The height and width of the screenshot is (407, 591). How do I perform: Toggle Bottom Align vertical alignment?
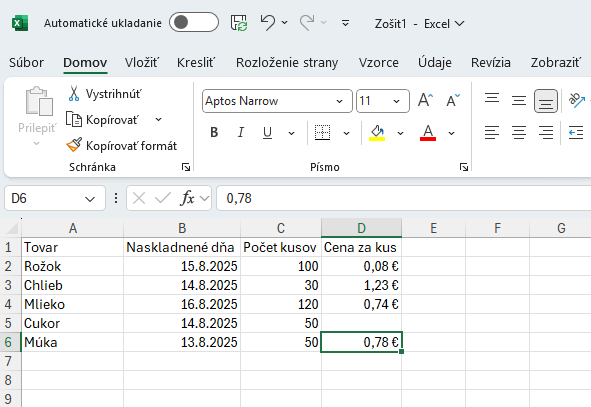(546, 101)
